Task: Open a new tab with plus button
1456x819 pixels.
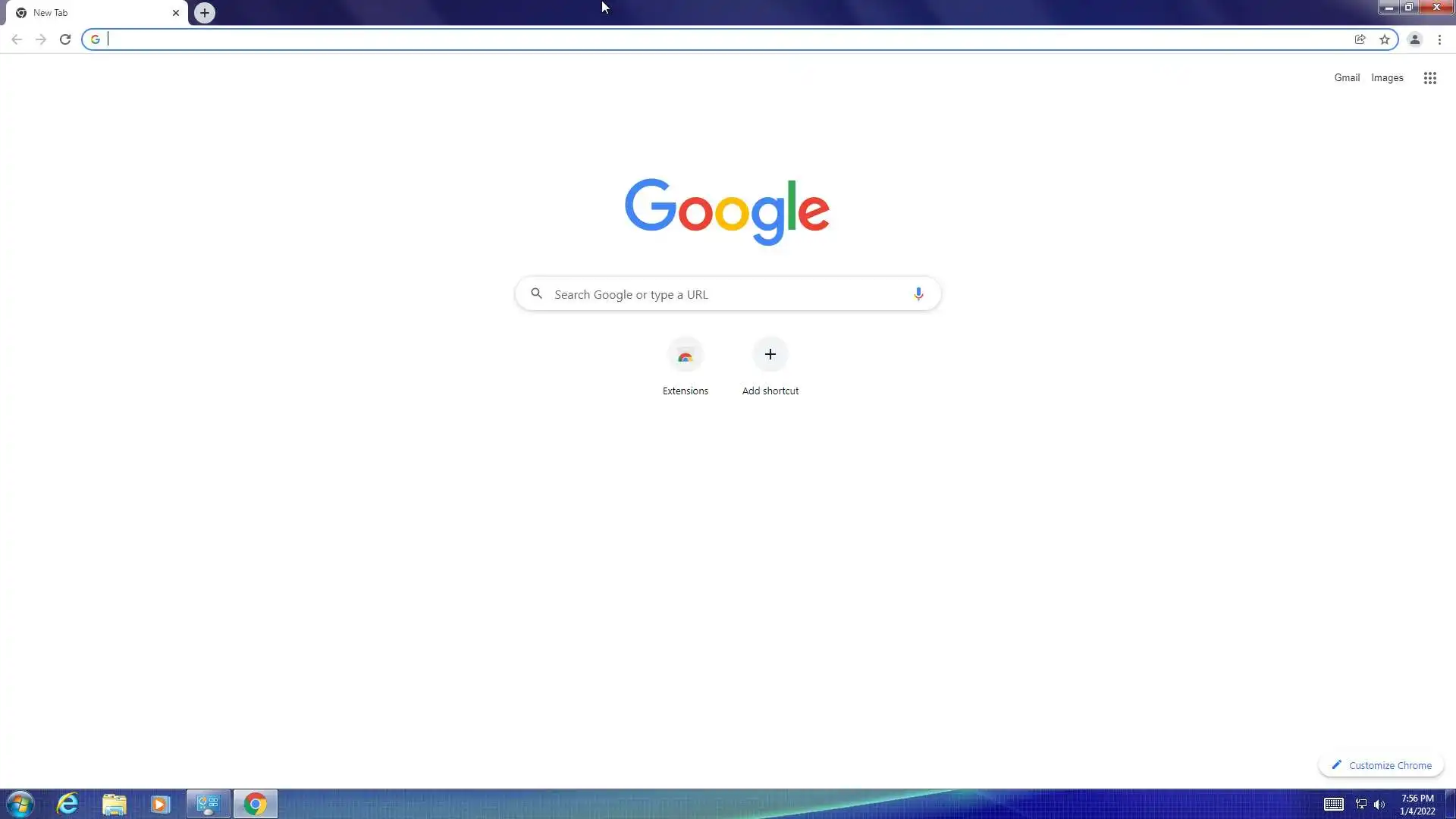Action: 204,13
